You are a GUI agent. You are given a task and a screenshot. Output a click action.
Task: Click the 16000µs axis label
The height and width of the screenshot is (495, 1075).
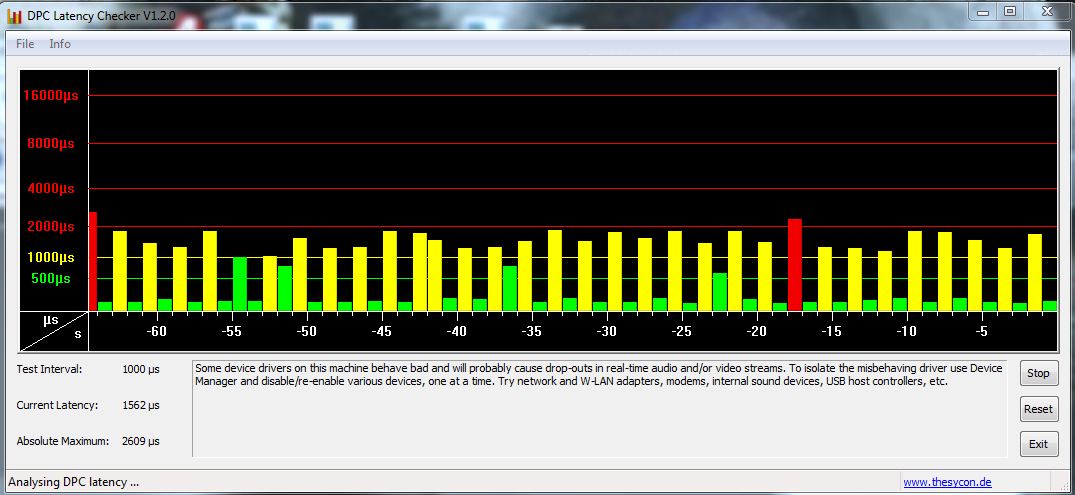pos(51,95)
